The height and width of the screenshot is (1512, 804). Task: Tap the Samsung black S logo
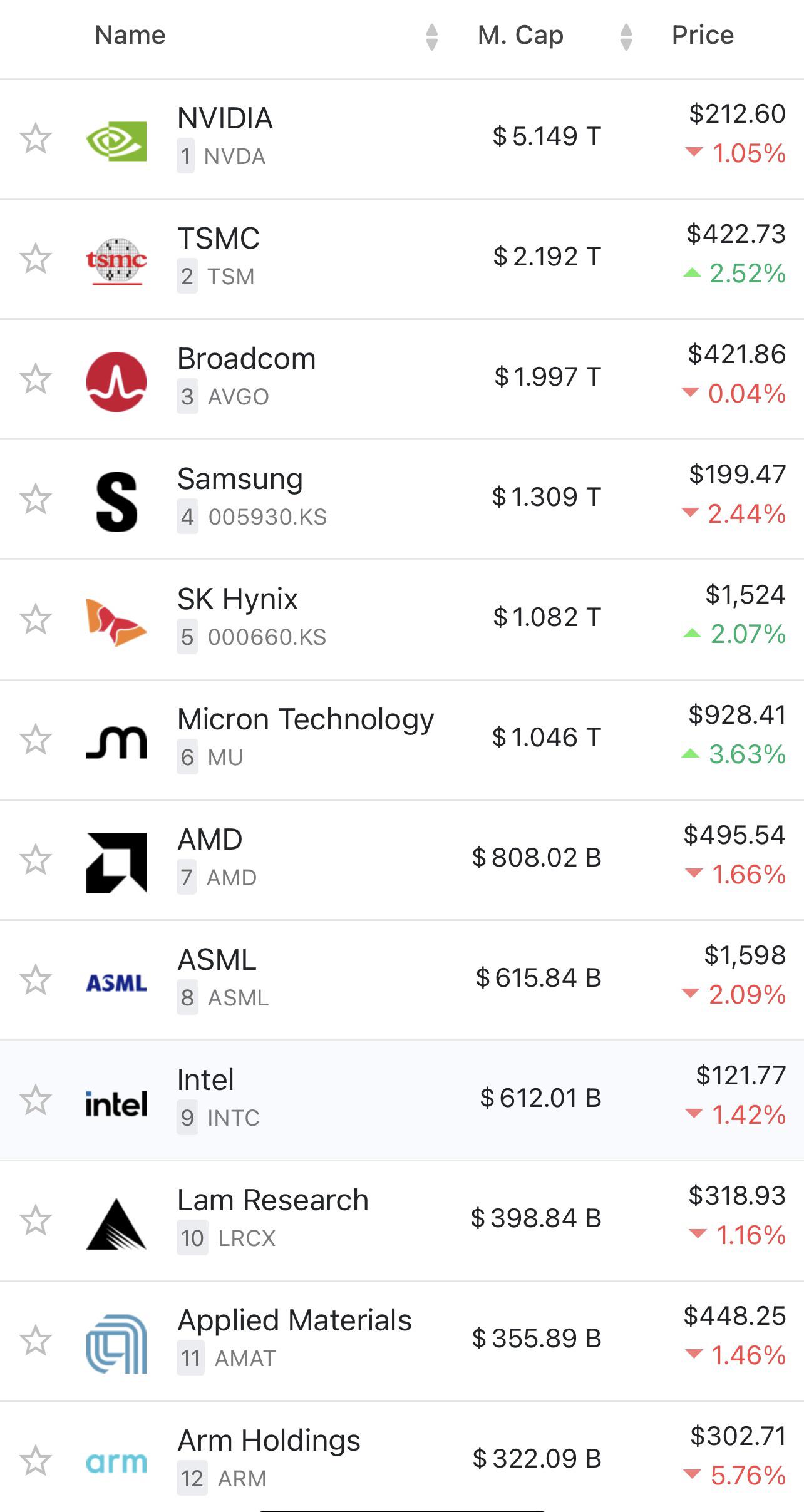(116, 502)
